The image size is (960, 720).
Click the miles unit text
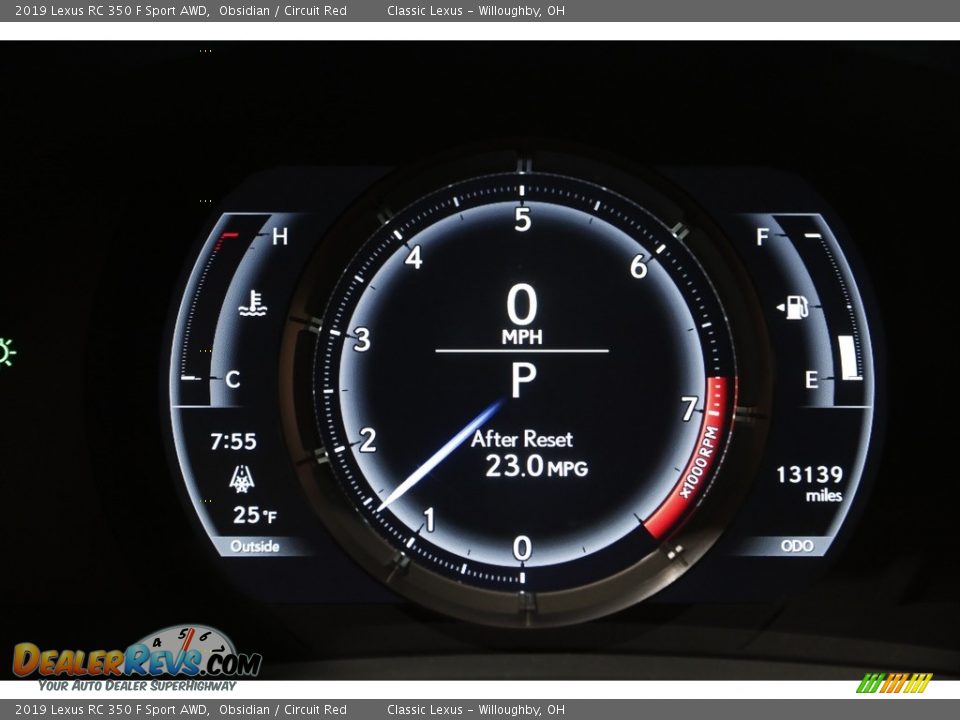click(x=823, y=495)
